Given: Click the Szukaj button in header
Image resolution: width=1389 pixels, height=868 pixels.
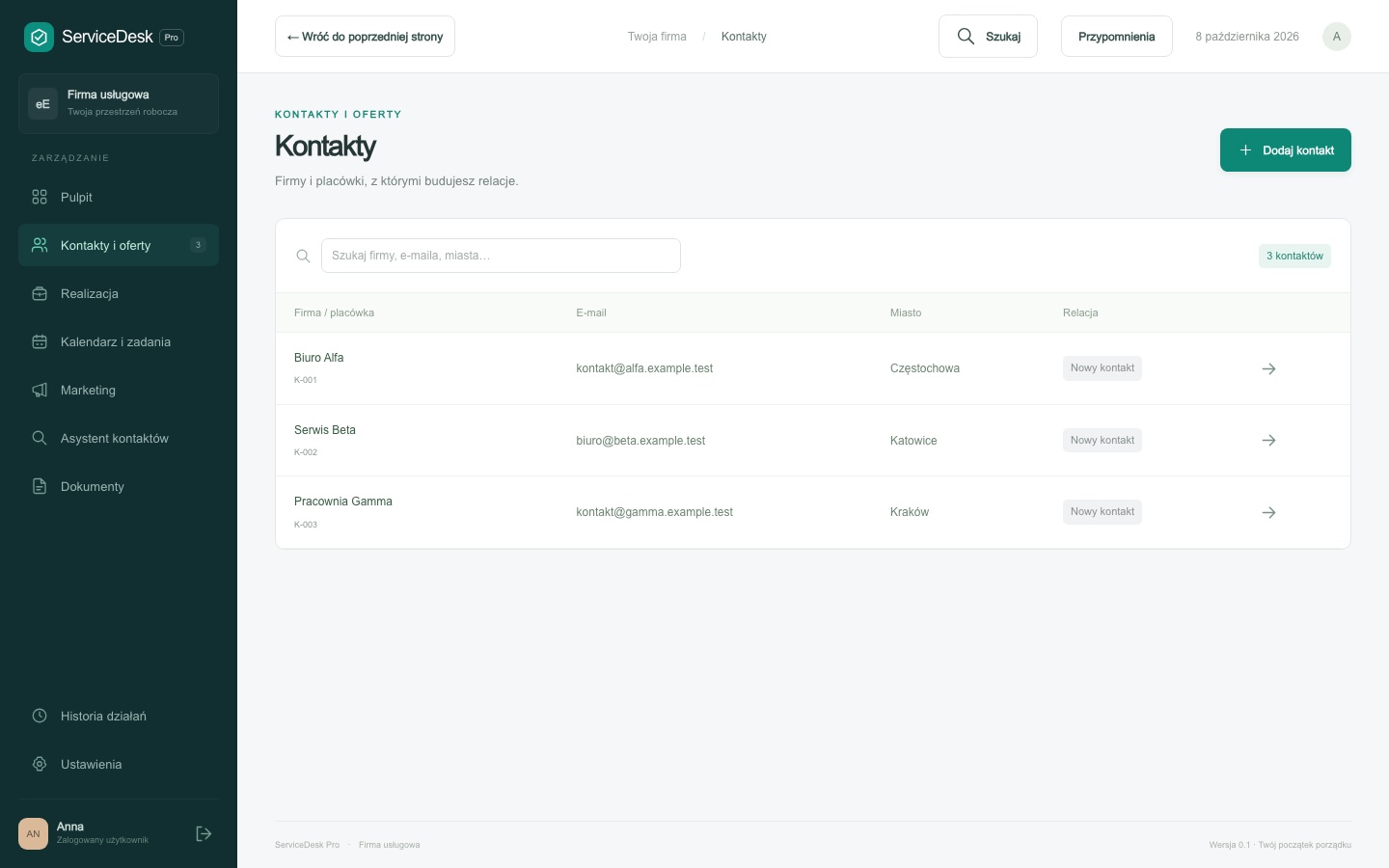Looking at the screenshot, I should click(988, 37).
